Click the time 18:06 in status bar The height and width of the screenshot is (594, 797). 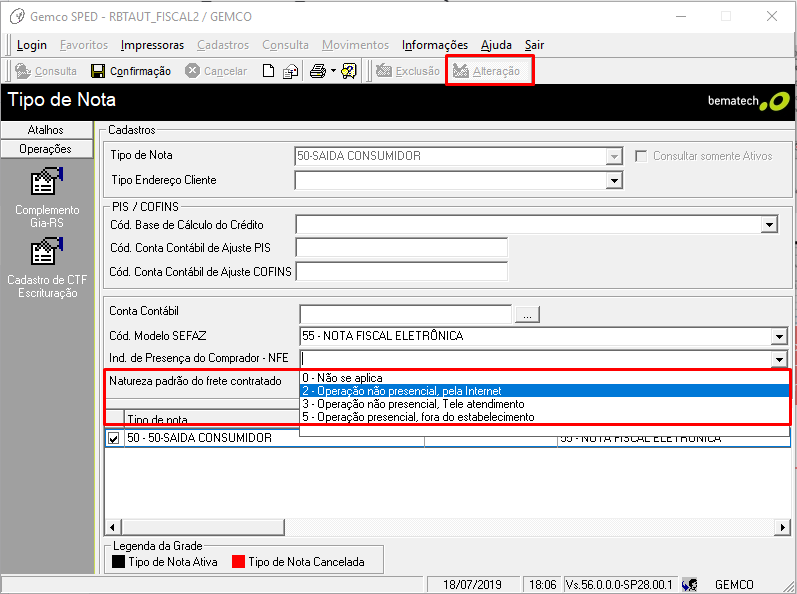pos(542,585)
